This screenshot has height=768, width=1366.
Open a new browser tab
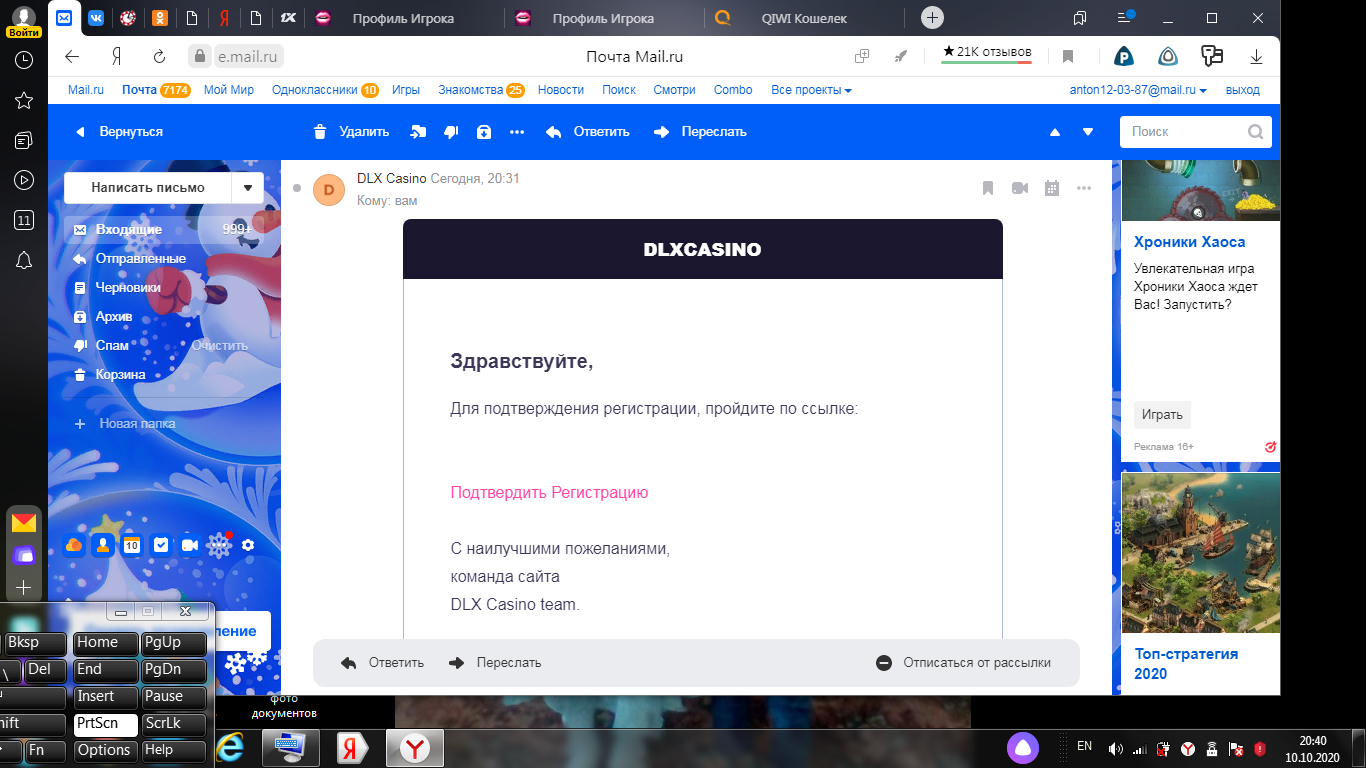932,18
